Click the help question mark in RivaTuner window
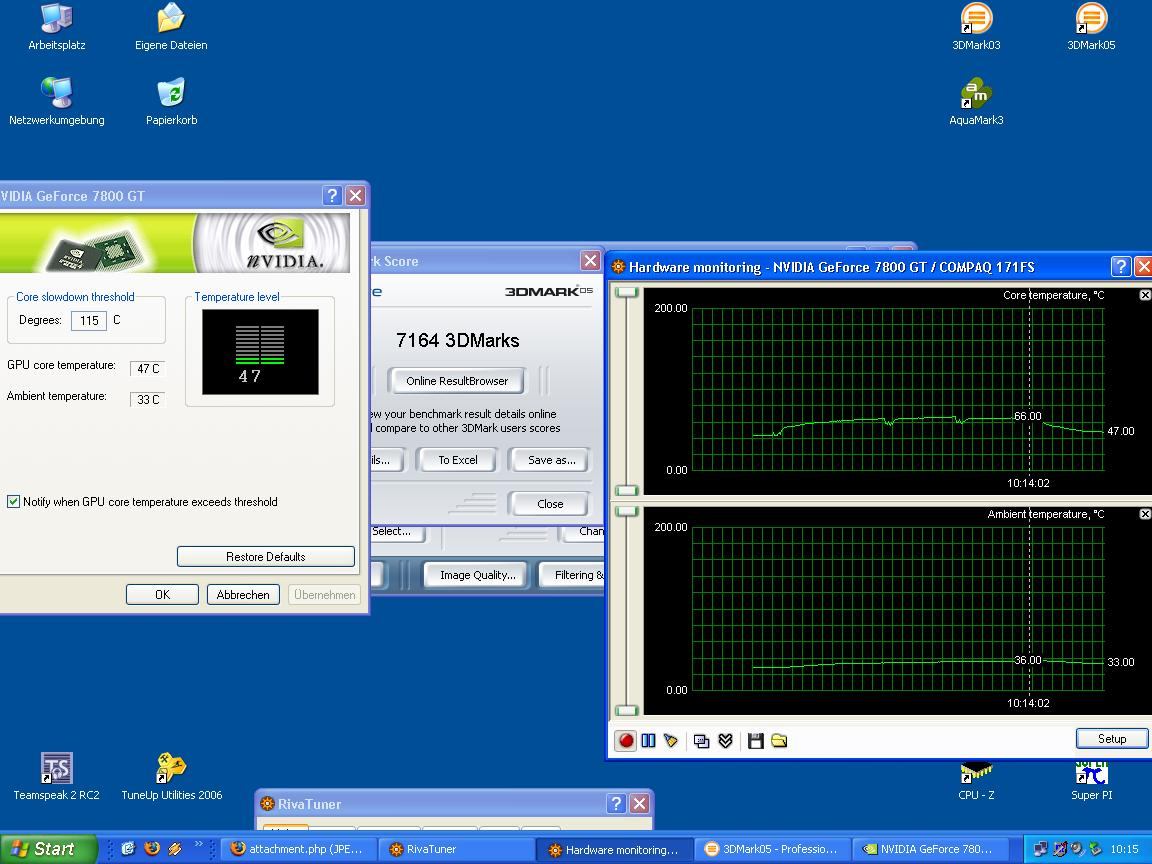This screenshot has width=1152, height=864. [616, 803]
